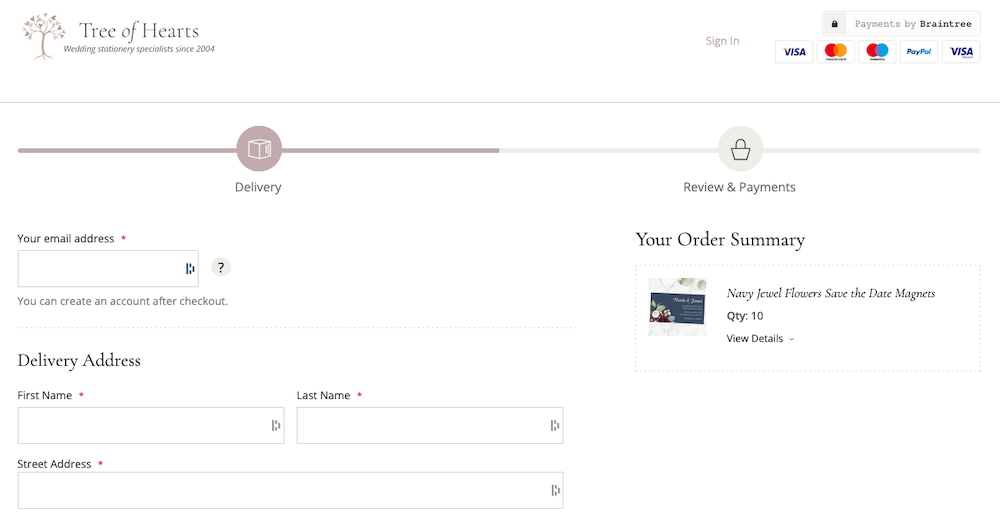Click the Maestro payment icon
Viewport: 1000px width, 515px height.
[x=877, y=52]
